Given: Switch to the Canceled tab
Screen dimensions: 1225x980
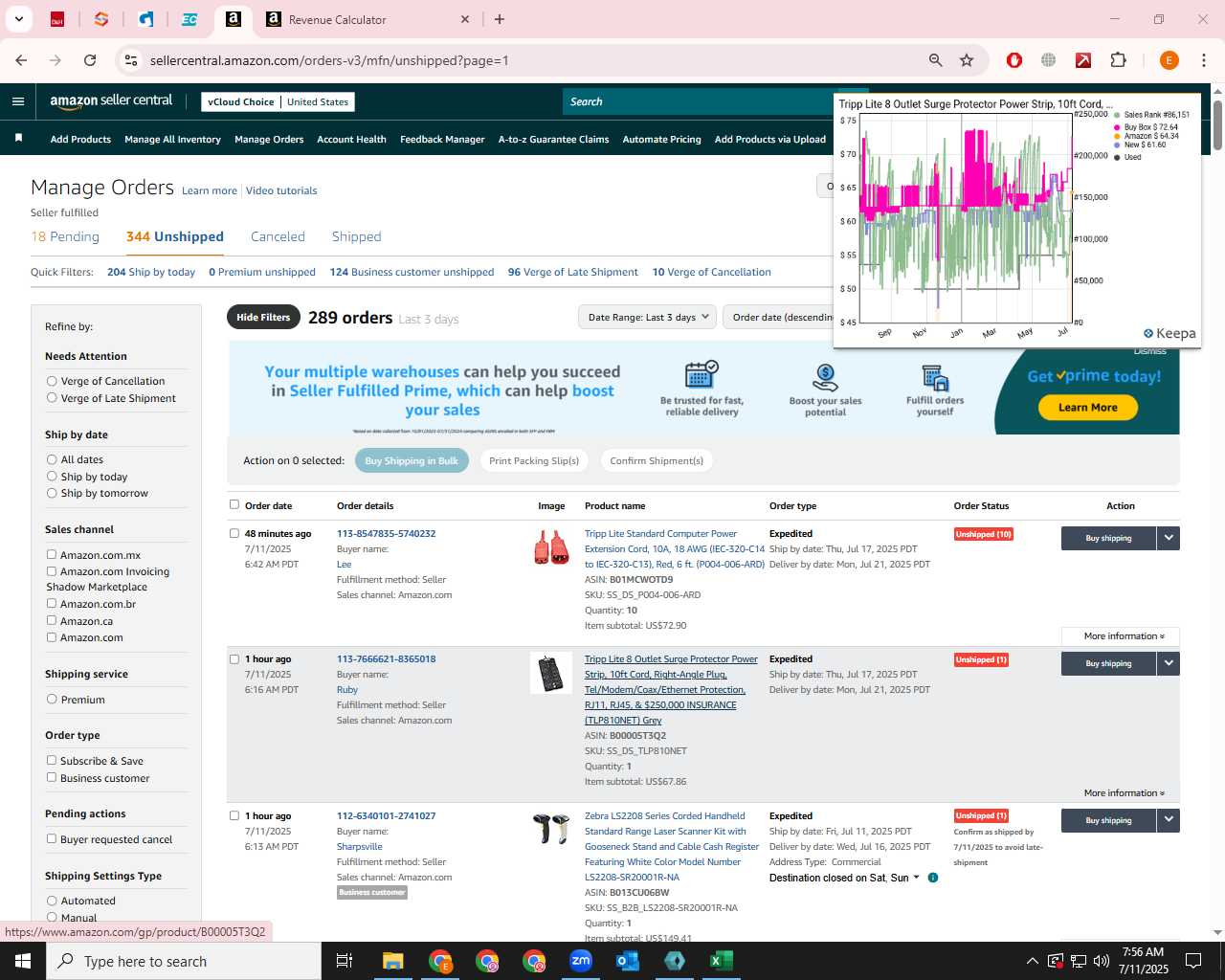Looking at the screenshot, I should 278,236.
